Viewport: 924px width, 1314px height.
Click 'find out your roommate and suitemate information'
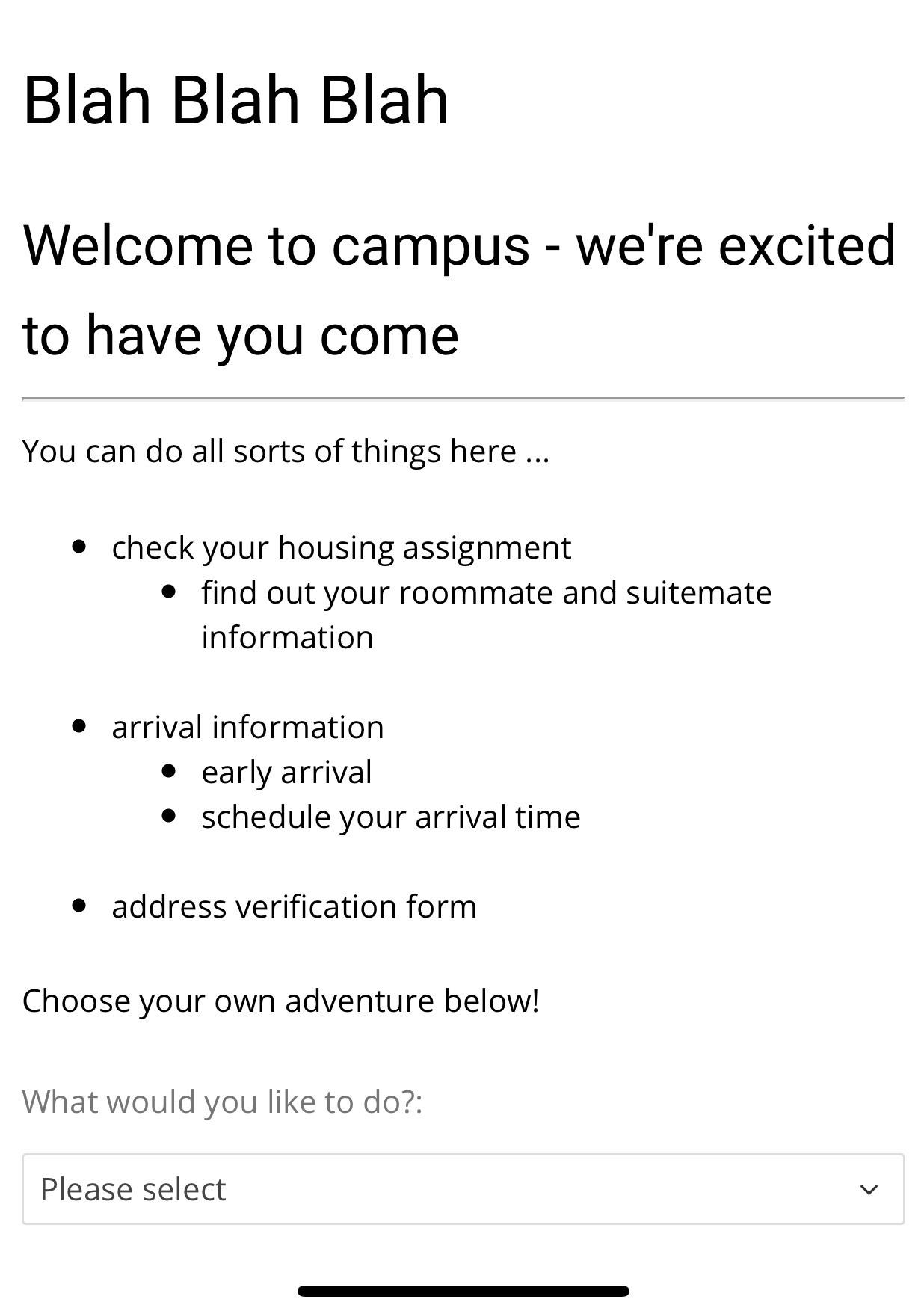(487, 613)
